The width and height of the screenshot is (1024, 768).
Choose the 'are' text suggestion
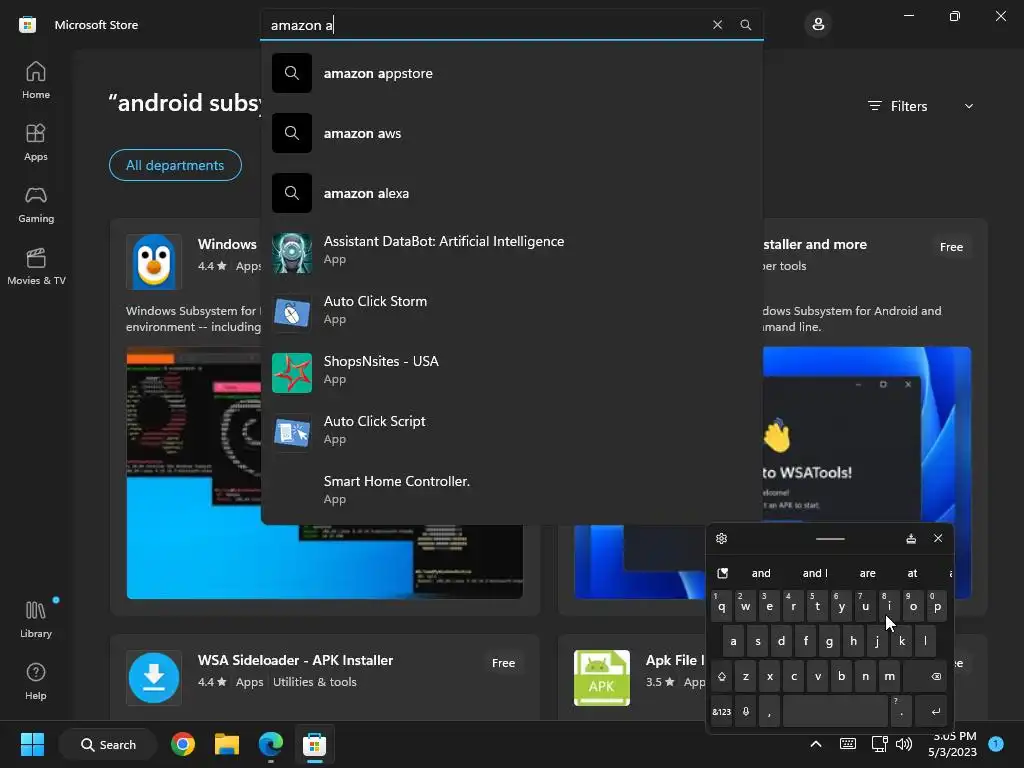(x=867, y=573)
